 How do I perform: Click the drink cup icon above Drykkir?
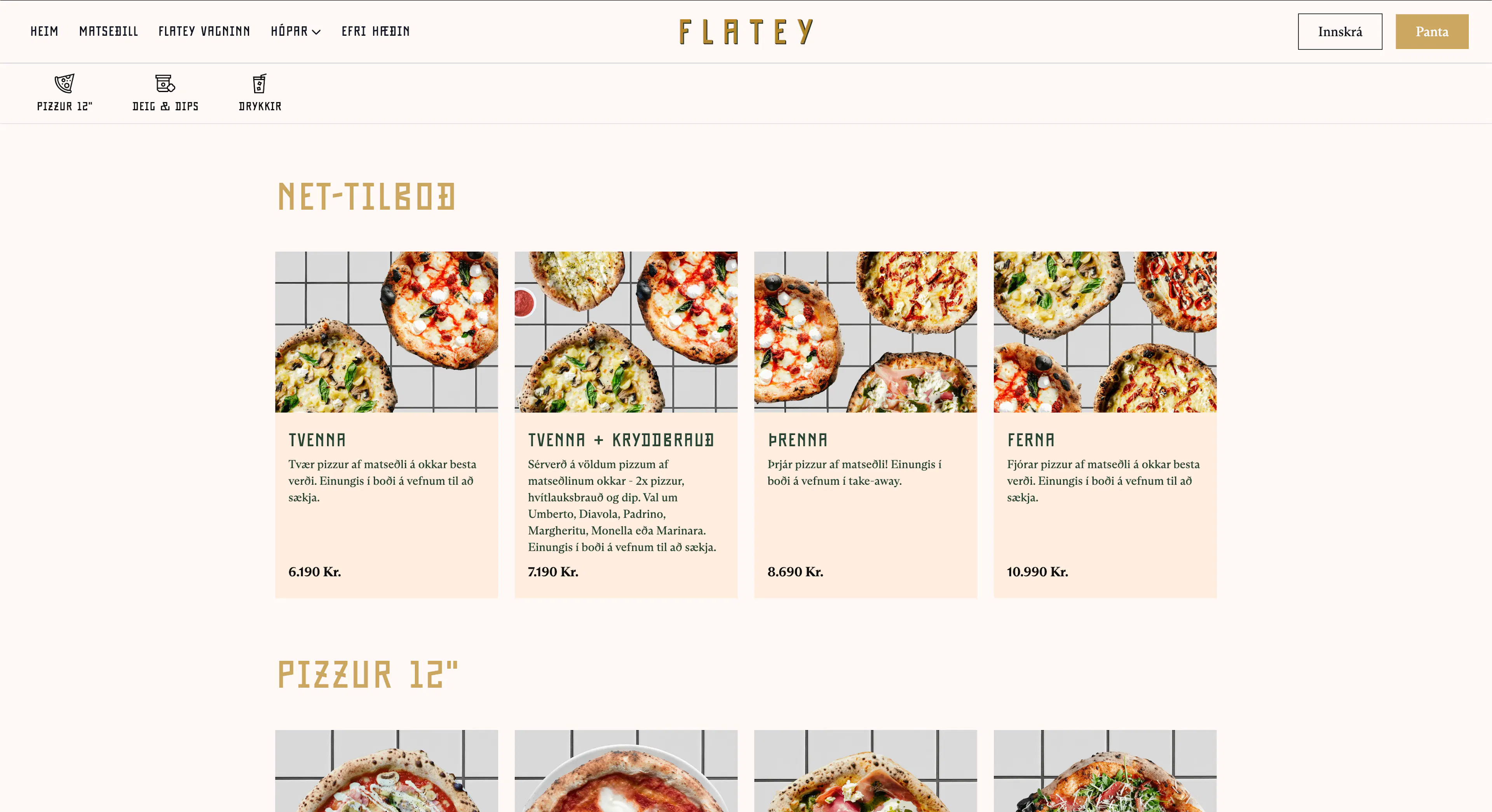tap(260, 83)
